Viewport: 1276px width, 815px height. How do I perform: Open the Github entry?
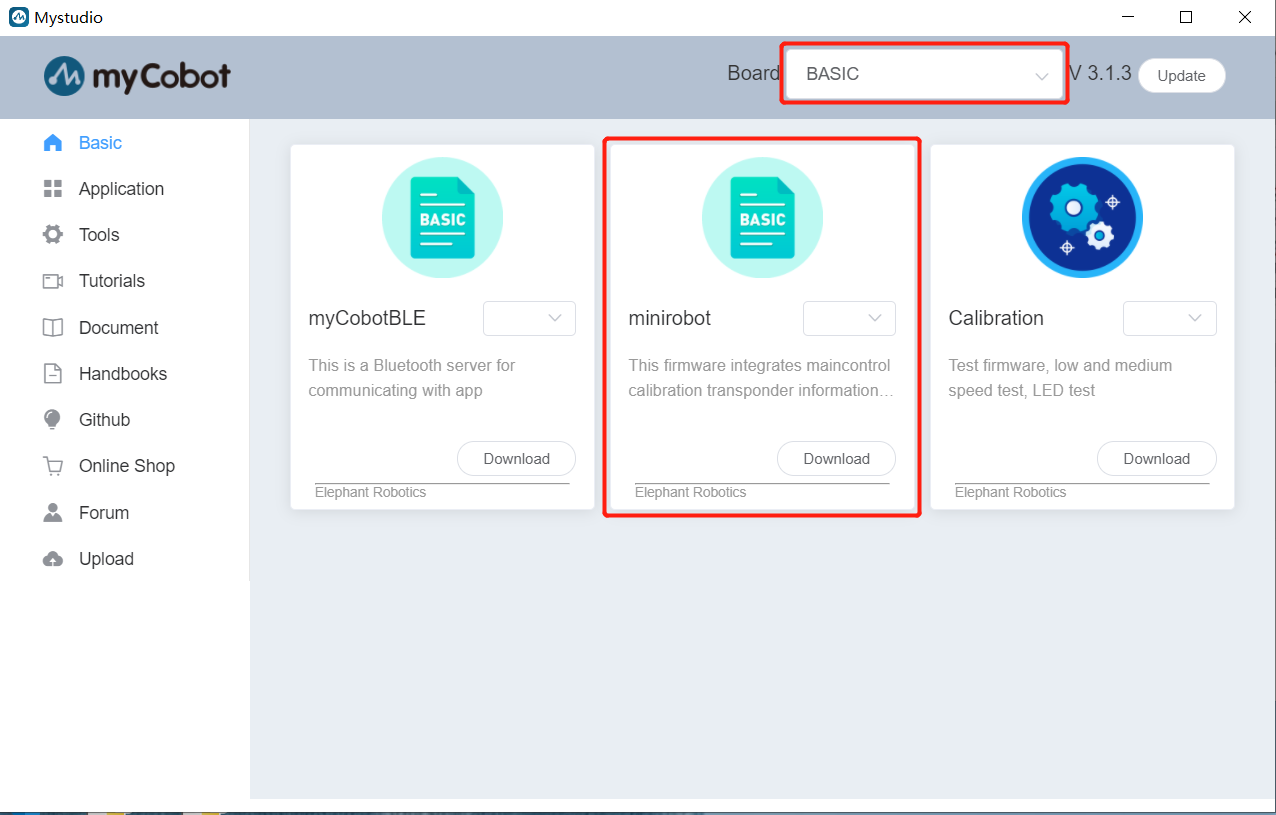(104, 420)
